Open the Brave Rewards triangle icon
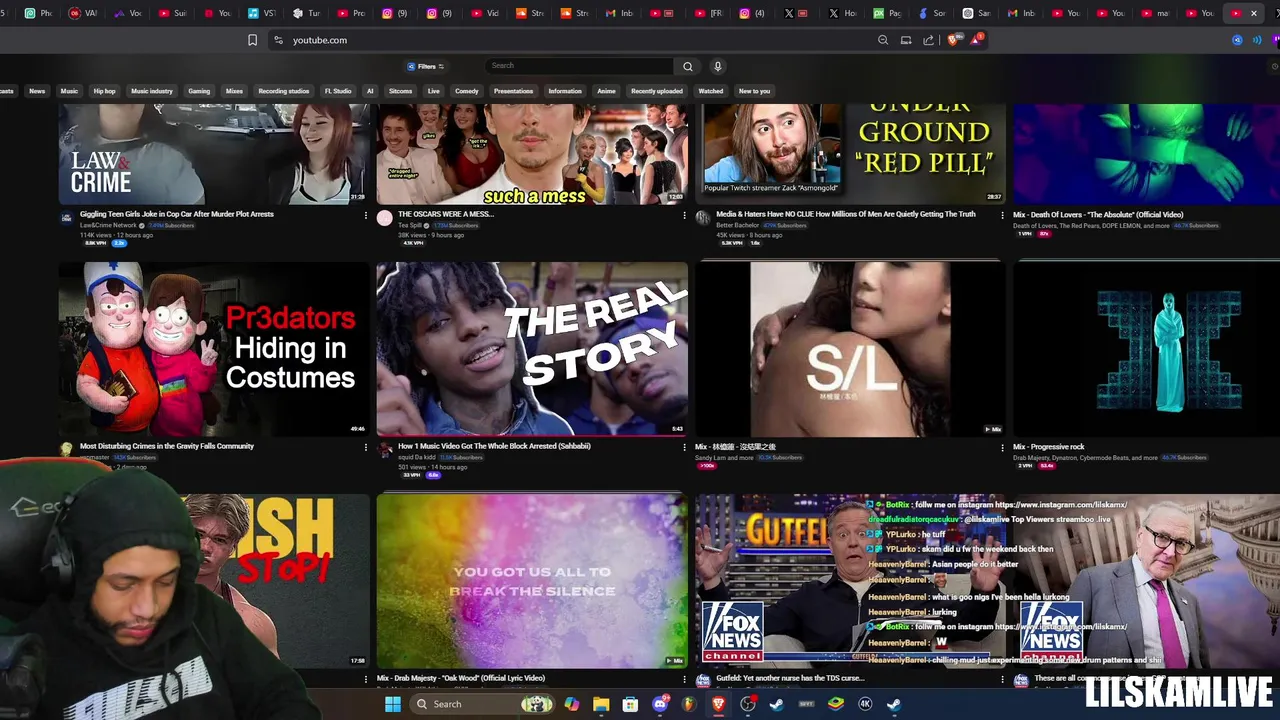Viewport: 1280px width, 720px height. tap(975, 40)
